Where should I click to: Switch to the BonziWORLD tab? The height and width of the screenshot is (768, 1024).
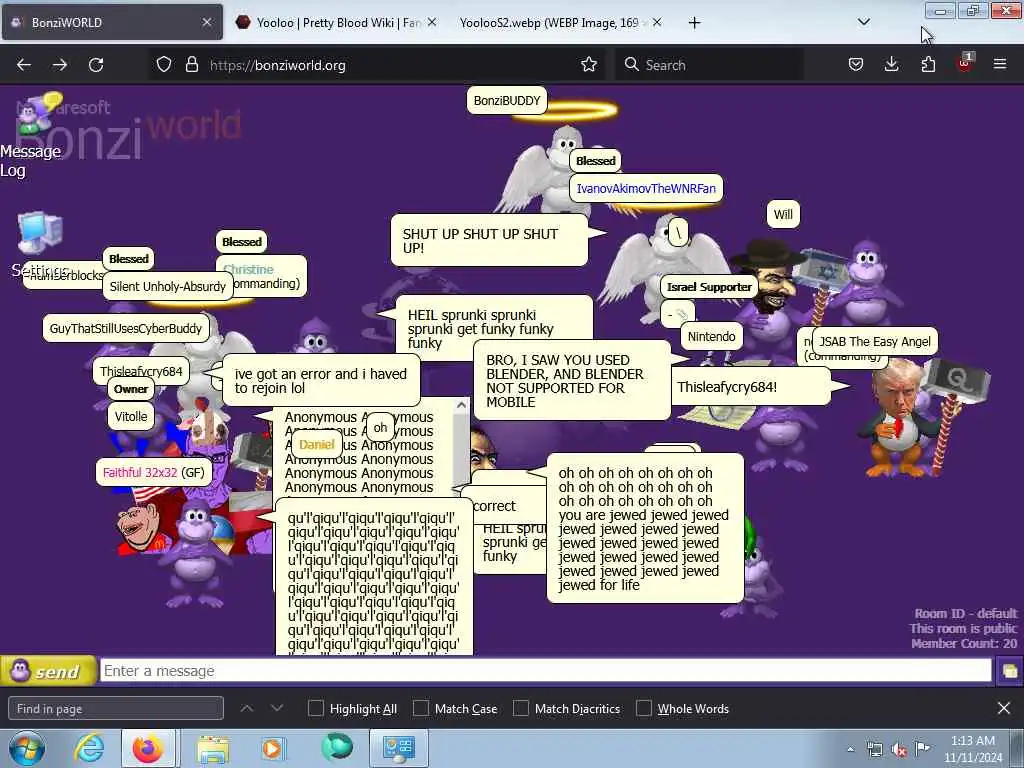point(112,22)
